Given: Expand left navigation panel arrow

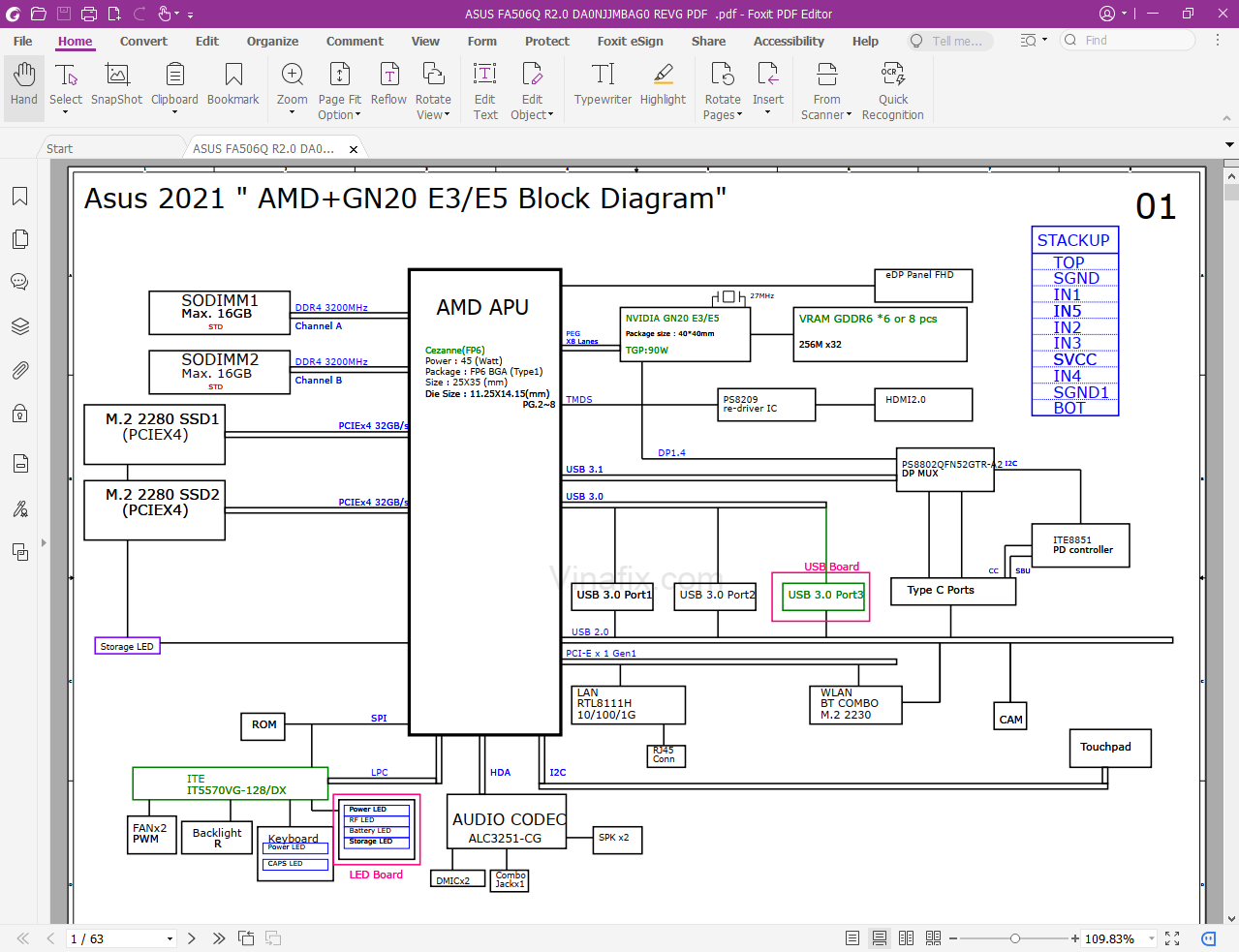Looking at the screenshot, I should point(44,543).
